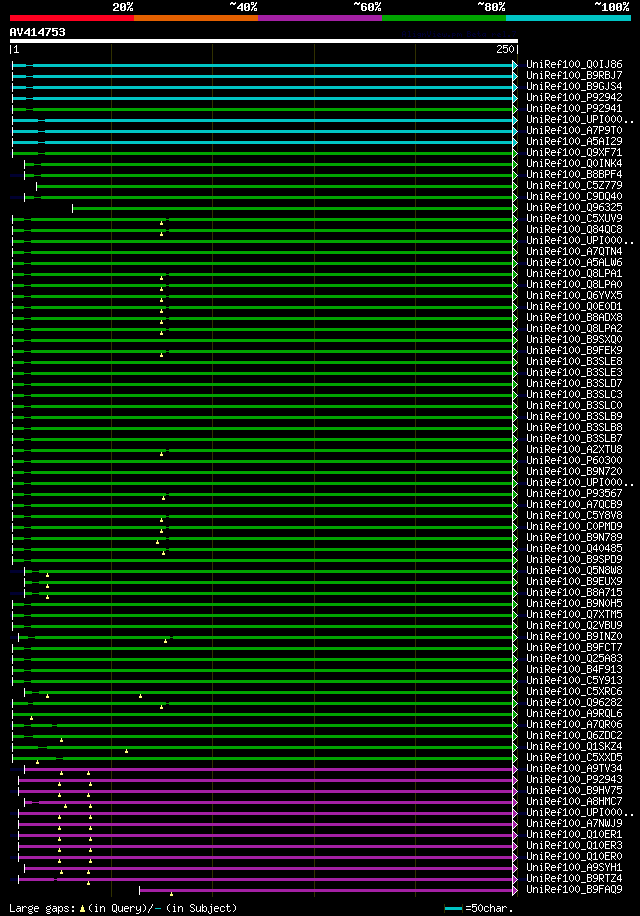Click the arrowhead ending the B9SXQ0 alignment
Viewport: 640px width, 916px height.
coord(515,340)
